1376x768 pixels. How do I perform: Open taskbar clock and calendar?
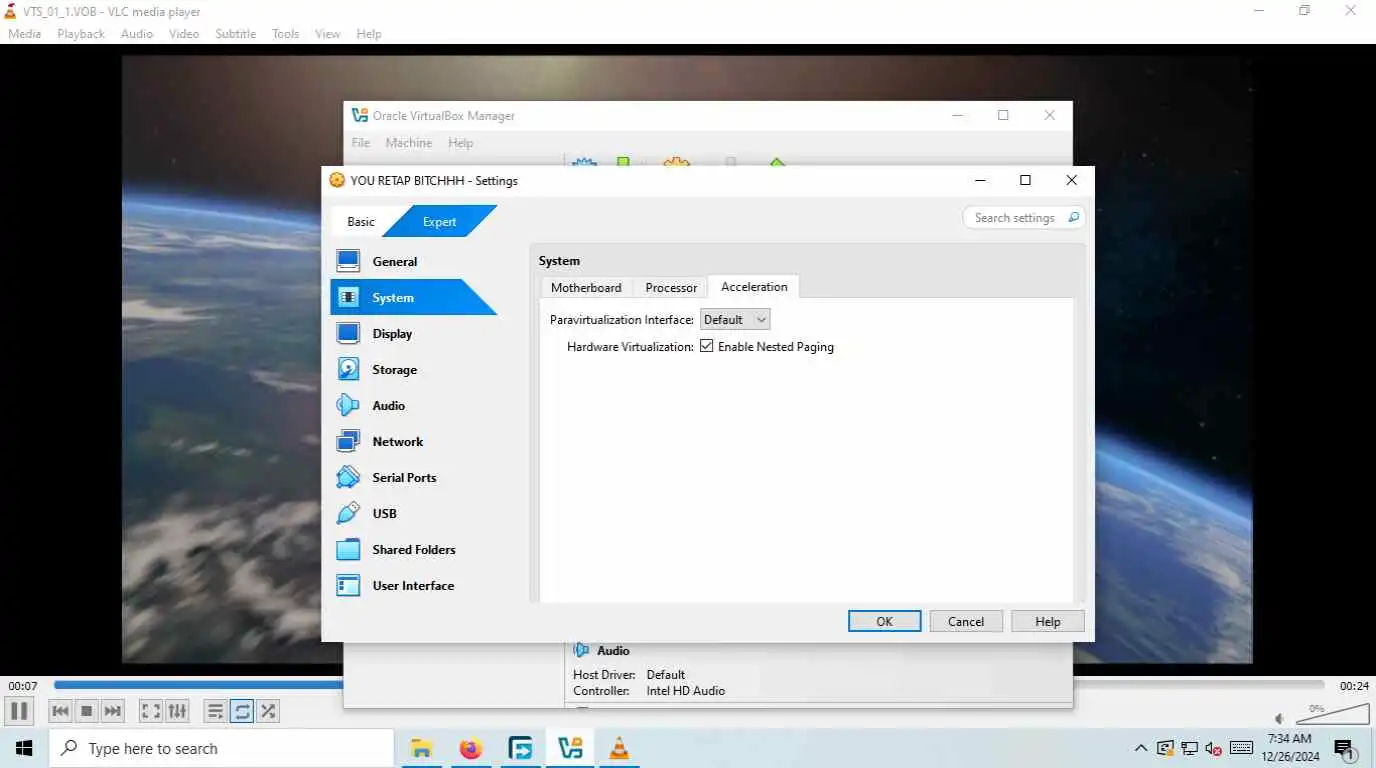pos(1288,748)
